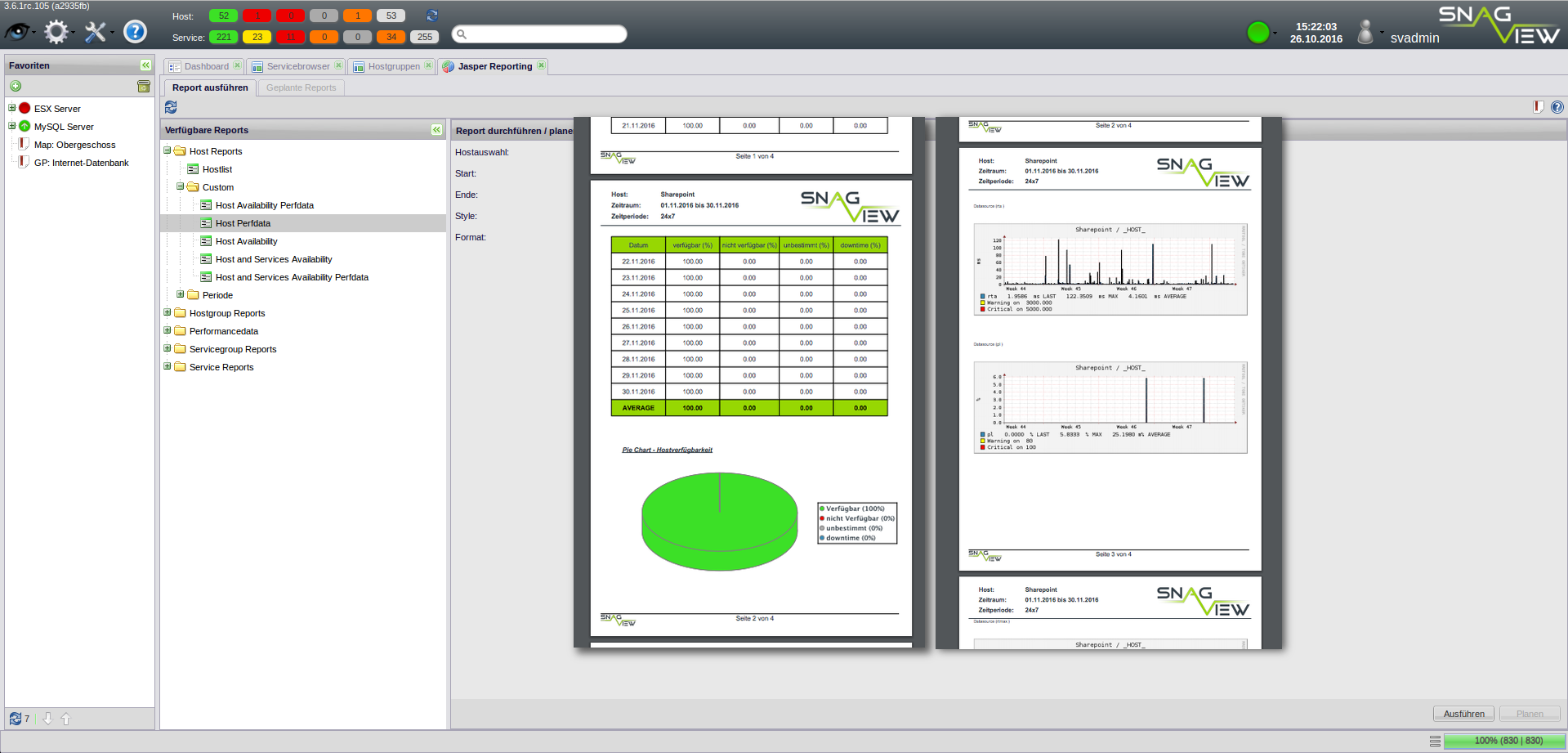This screenshot has height=753, width=1568.
Task: Open the status indicator dropdown arrow
Action: point(1275,34)
